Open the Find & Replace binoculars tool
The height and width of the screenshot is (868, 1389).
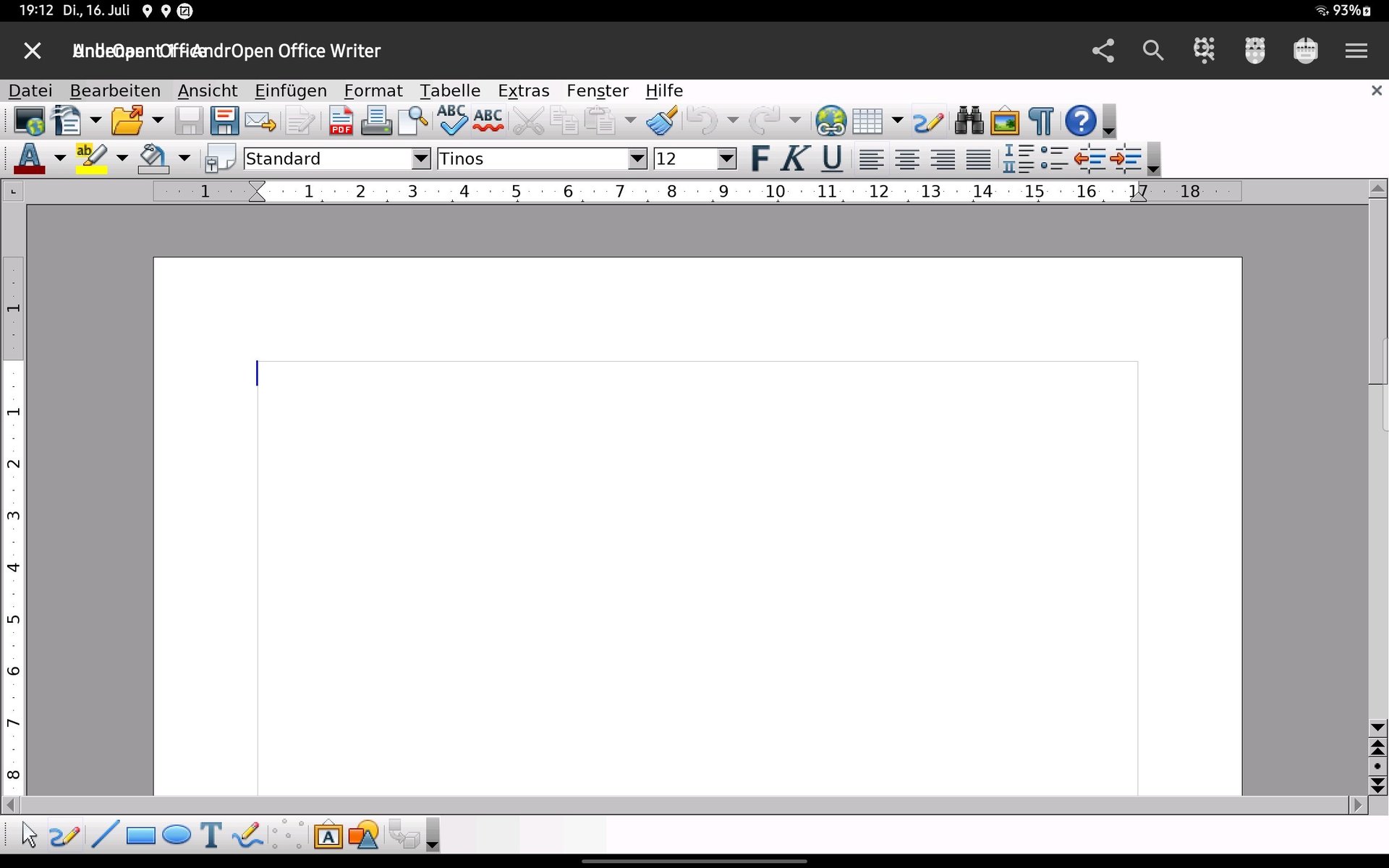968,121
